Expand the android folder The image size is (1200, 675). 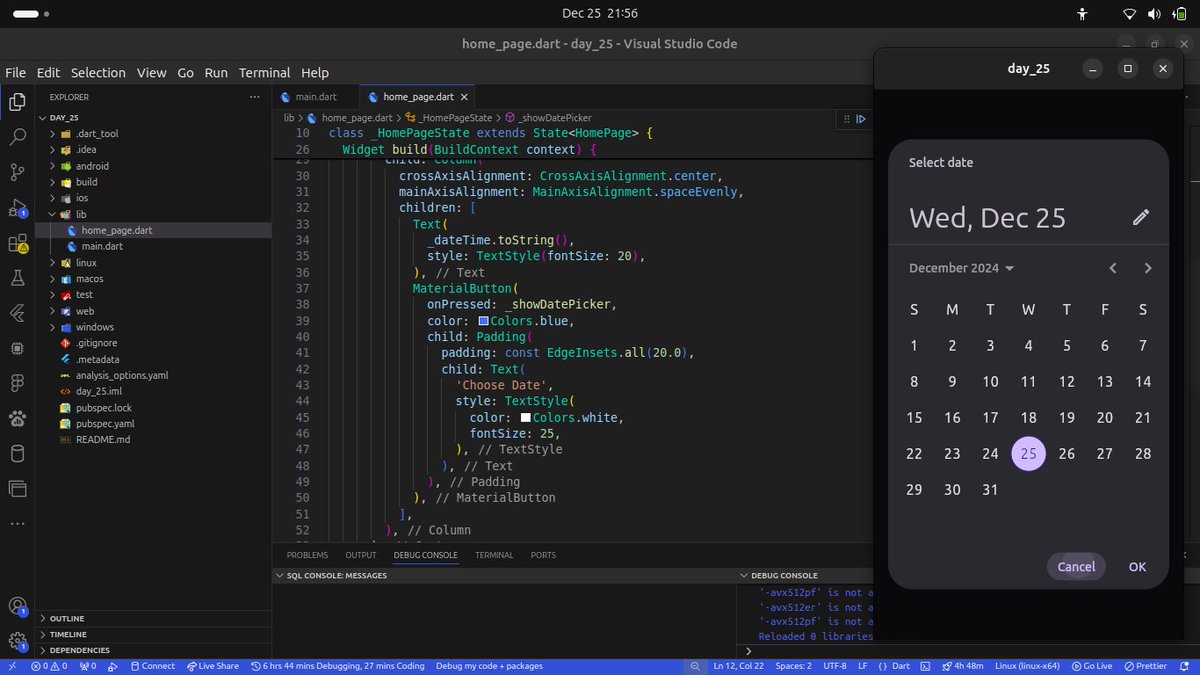(92, 166)
